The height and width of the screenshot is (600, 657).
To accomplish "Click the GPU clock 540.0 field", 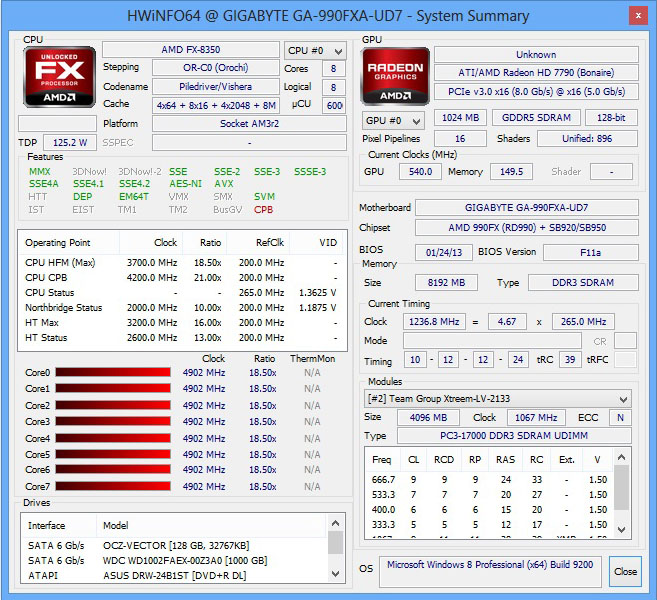I will [x=420, y=171].
